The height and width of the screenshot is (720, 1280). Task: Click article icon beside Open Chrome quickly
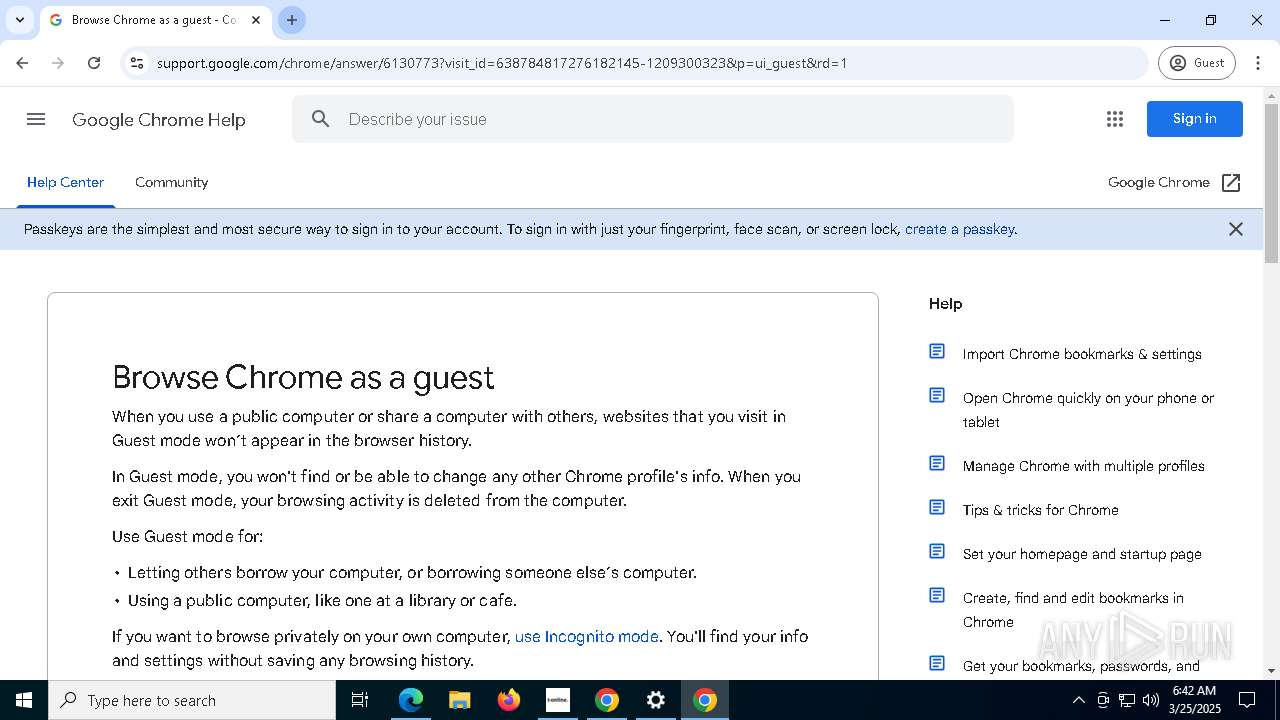click(937, 395)
